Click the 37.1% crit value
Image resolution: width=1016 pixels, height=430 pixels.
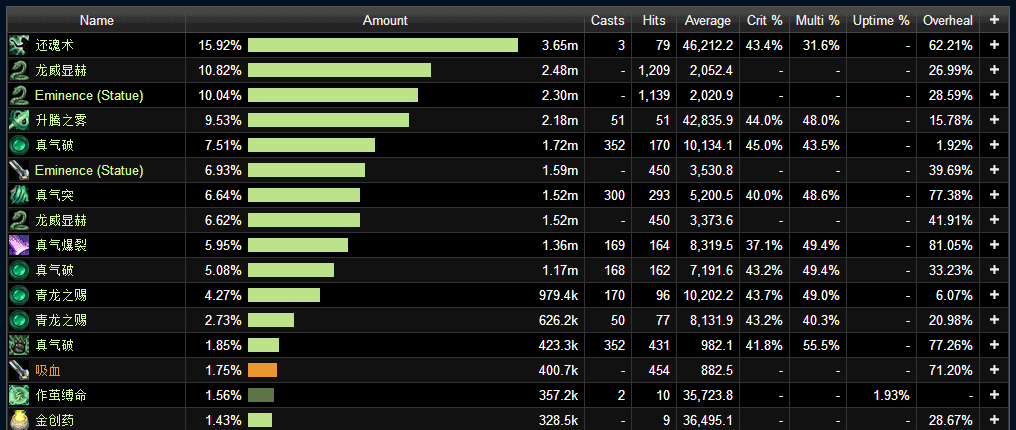tap(765, 245)
